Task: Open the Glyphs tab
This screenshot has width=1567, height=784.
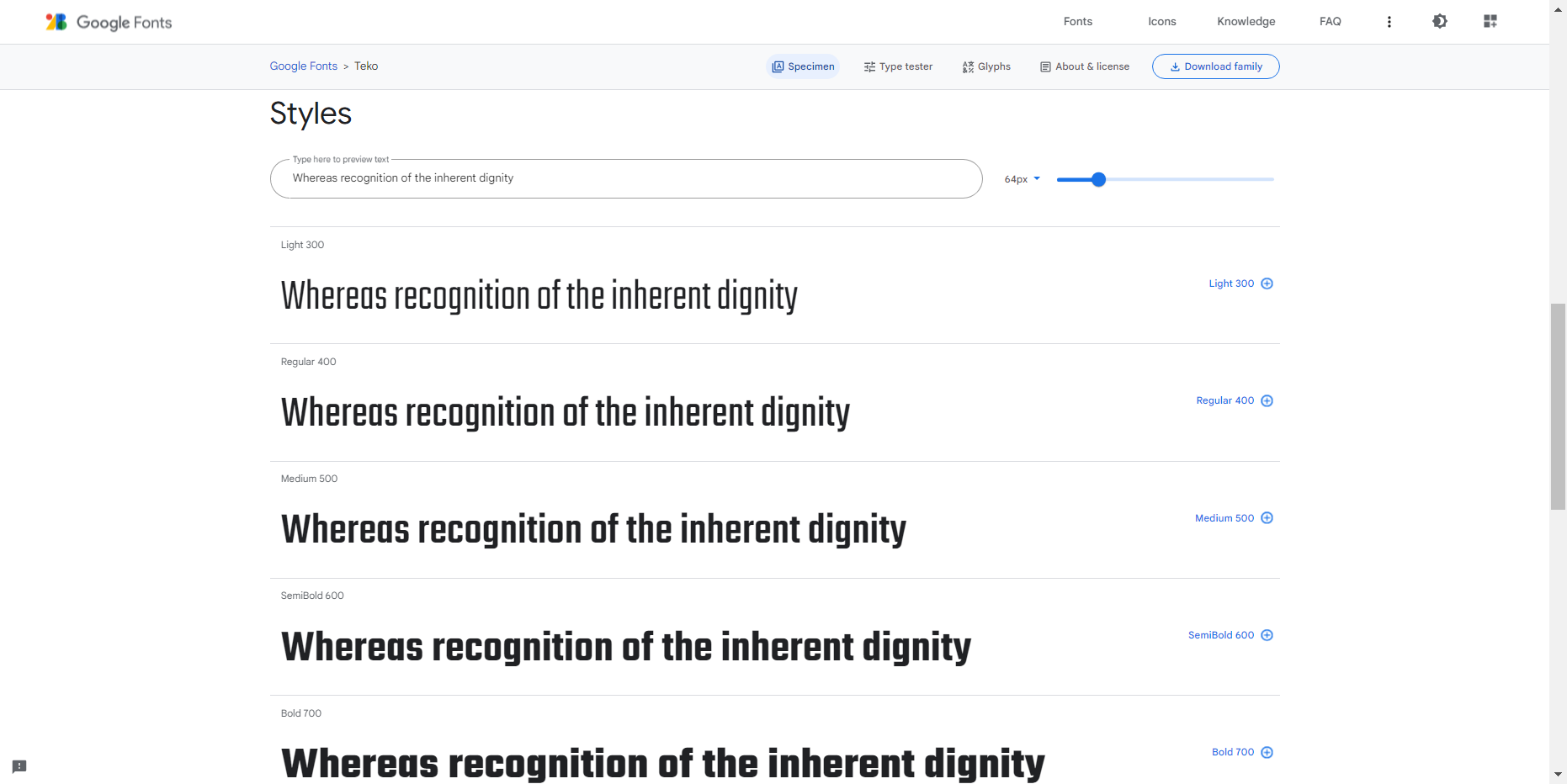Action: [986, 66]
